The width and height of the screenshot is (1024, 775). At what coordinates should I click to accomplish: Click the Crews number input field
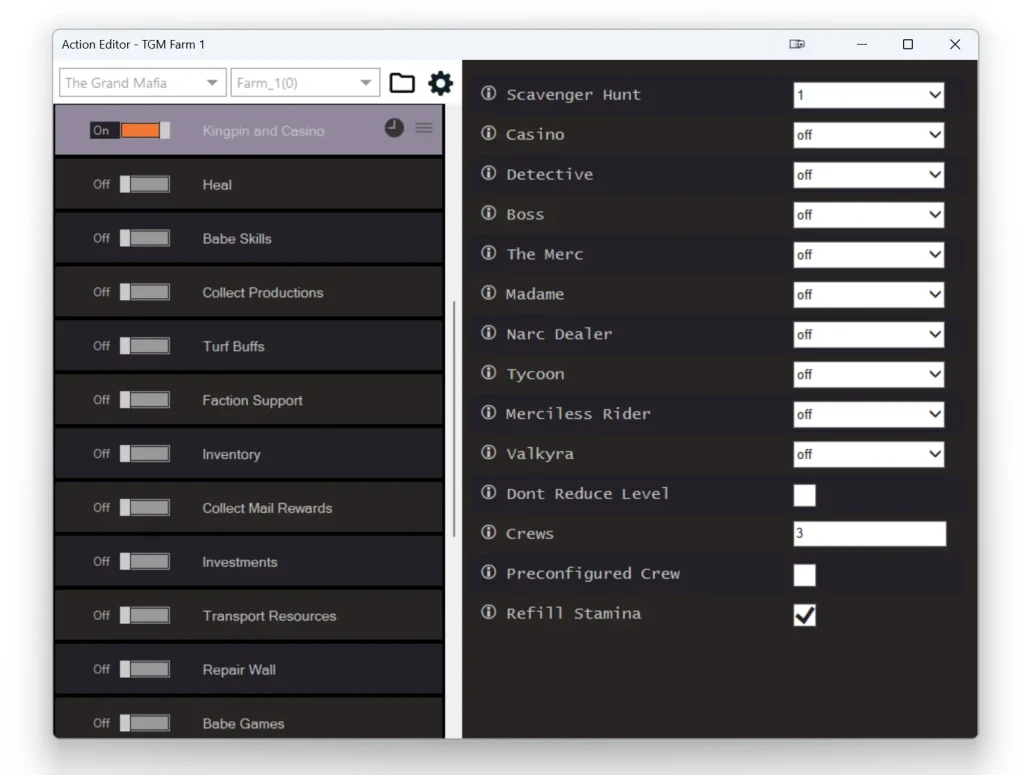tap(869, 533)
